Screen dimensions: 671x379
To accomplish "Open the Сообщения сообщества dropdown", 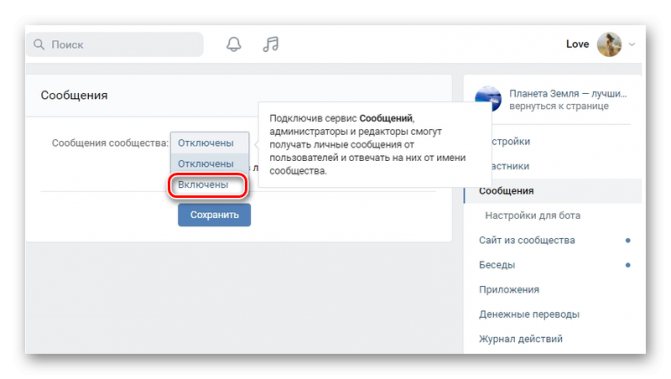I will click(x=210, y=143).
